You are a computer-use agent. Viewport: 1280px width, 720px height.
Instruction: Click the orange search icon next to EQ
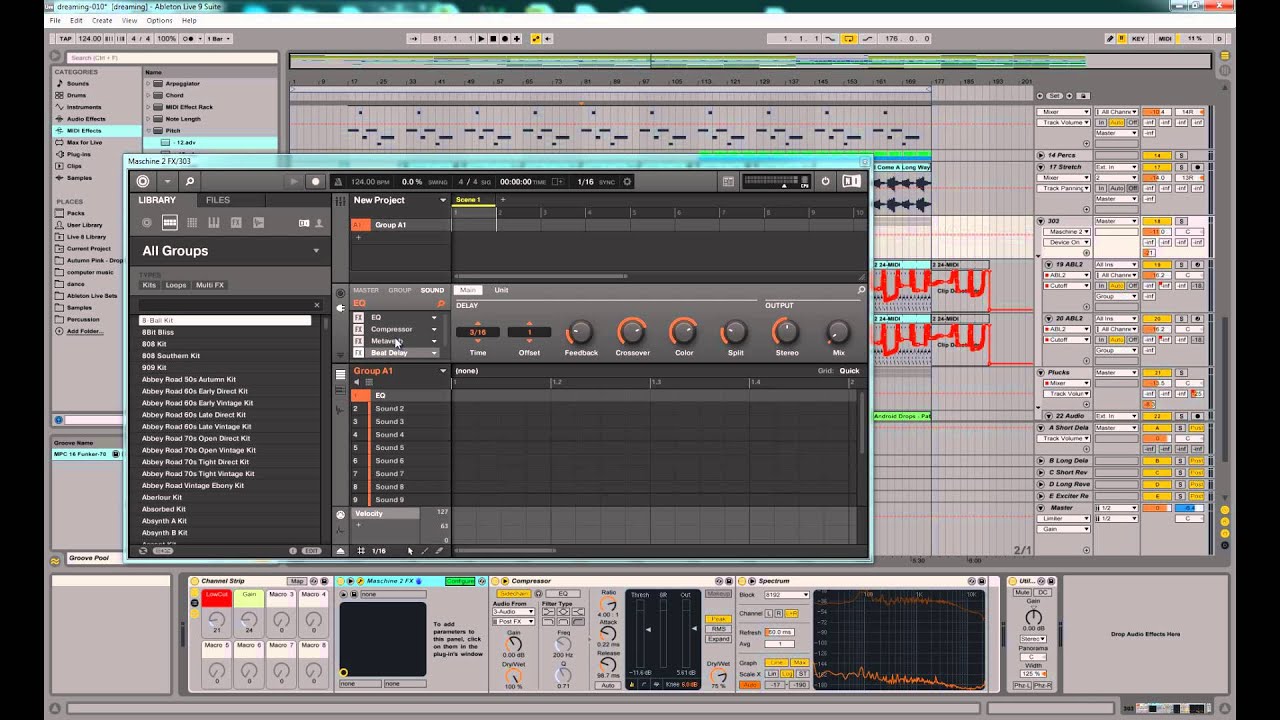coord(440,303)
